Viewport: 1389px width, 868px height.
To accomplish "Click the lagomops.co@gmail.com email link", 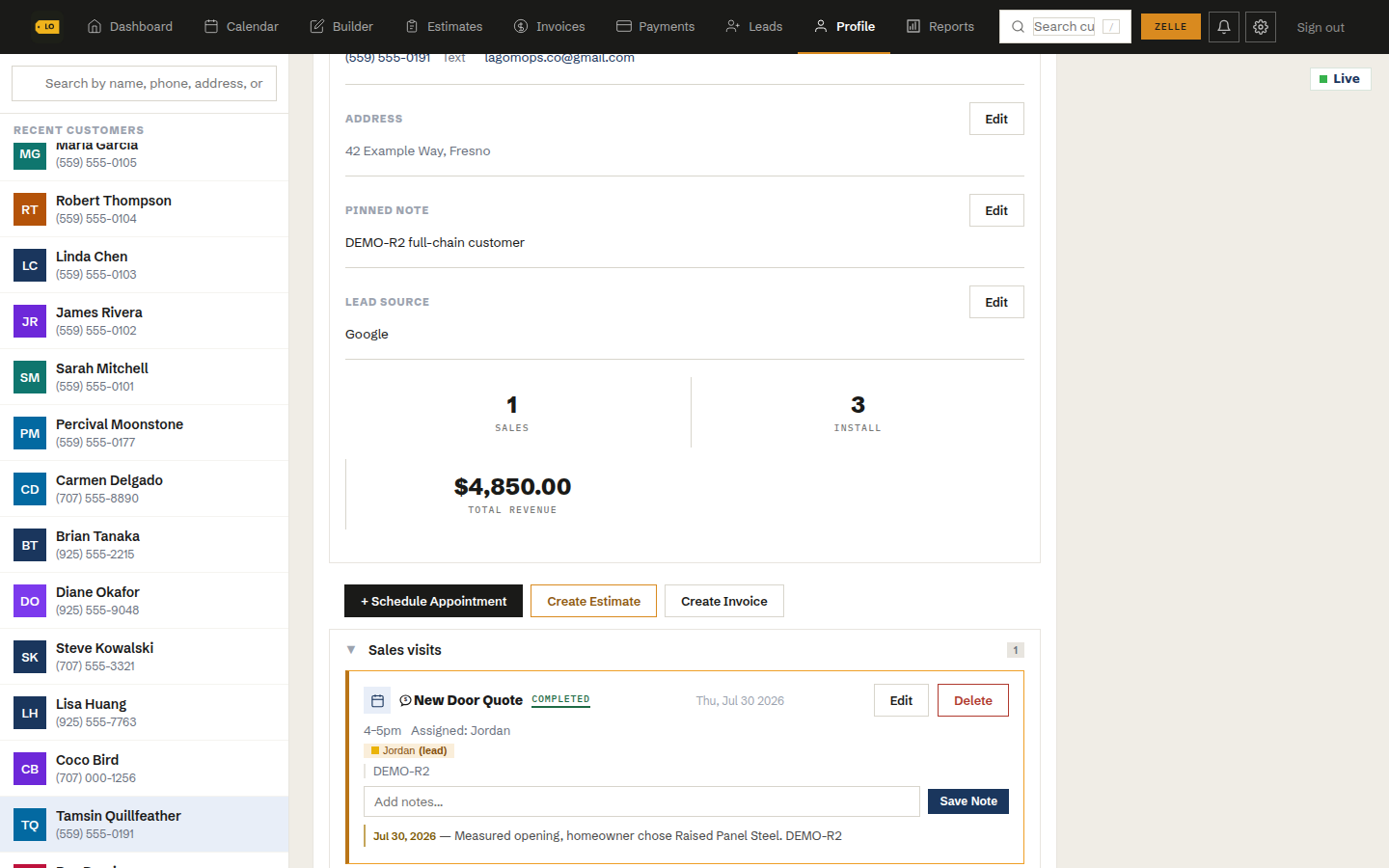I will pyautogui.click(x=559, y=58).
